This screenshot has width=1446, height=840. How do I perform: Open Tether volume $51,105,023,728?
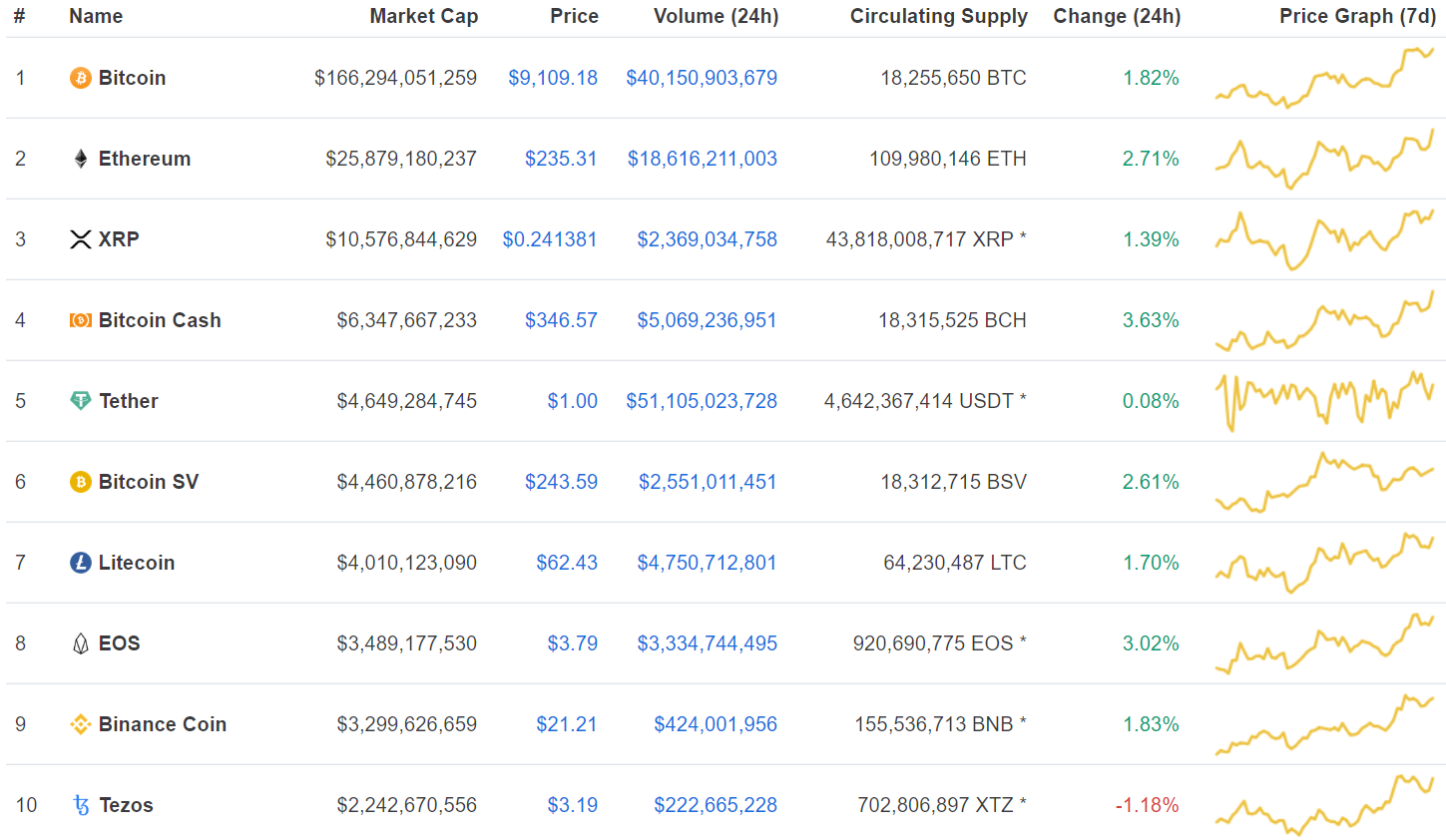702,401
